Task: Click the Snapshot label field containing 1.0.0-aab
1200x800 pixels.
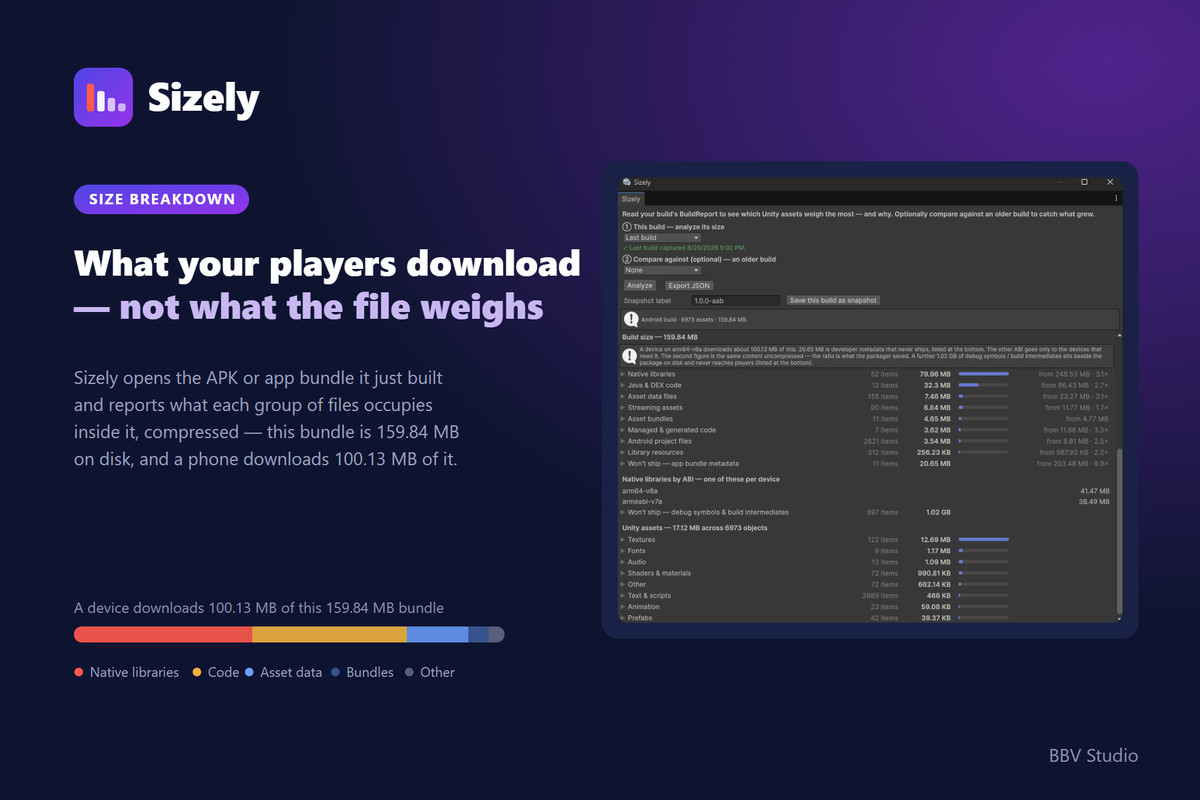Action: pos(735,300)
